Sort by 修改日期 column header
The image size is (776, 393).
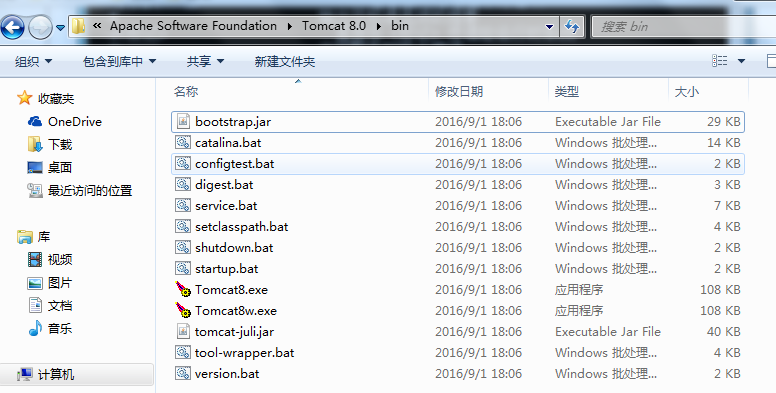[459, 91]
